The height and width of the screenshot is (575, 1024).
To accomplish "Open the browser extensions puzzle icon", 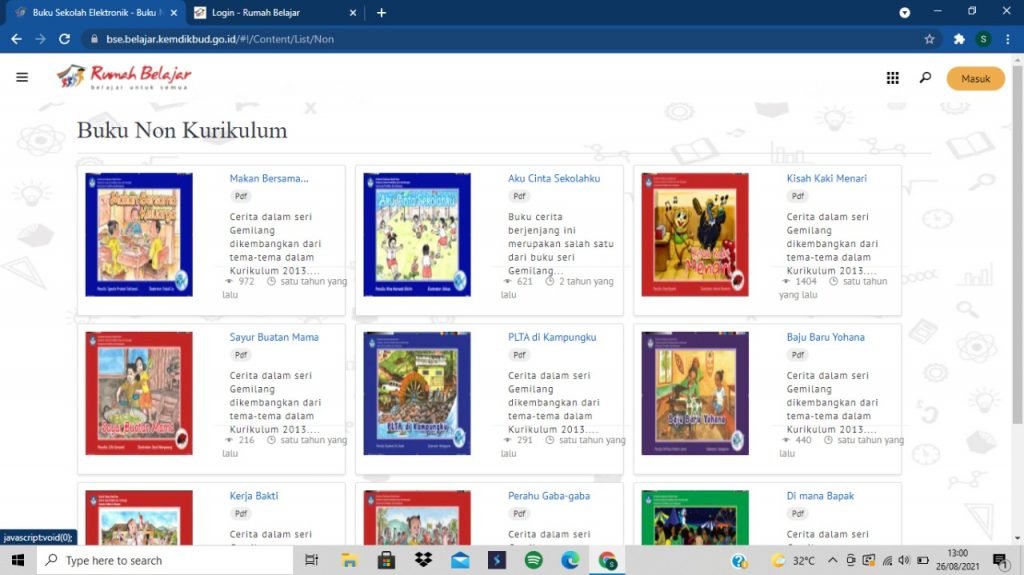I will [x=959, y=39].
